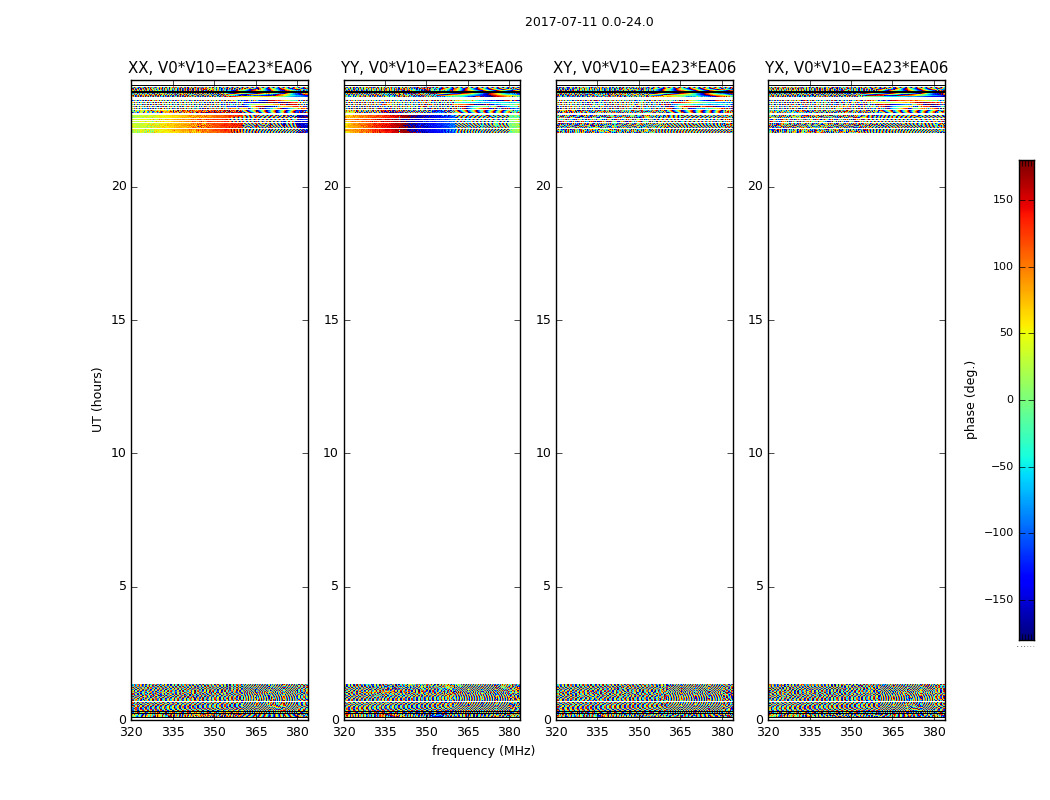Click the 10 hour tick beside the XY panel

tap(543, 453)
